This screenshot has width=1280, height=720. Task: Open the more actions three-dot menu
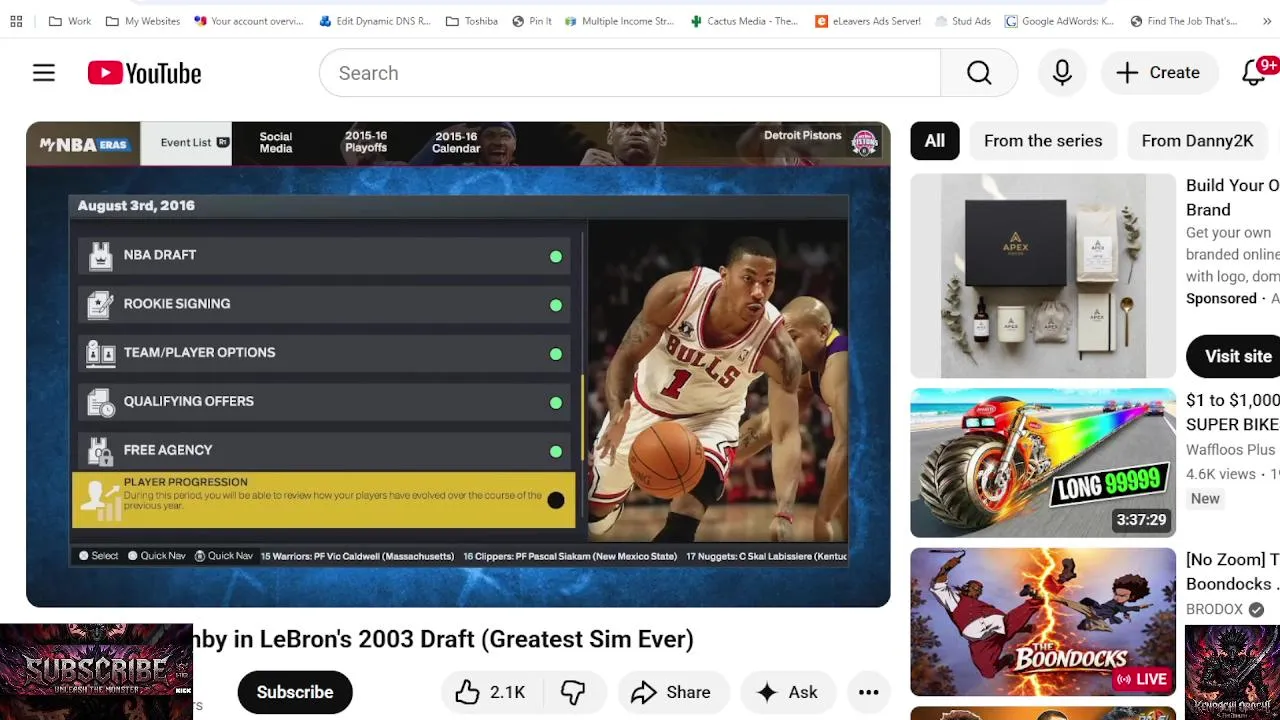point(869,692)
